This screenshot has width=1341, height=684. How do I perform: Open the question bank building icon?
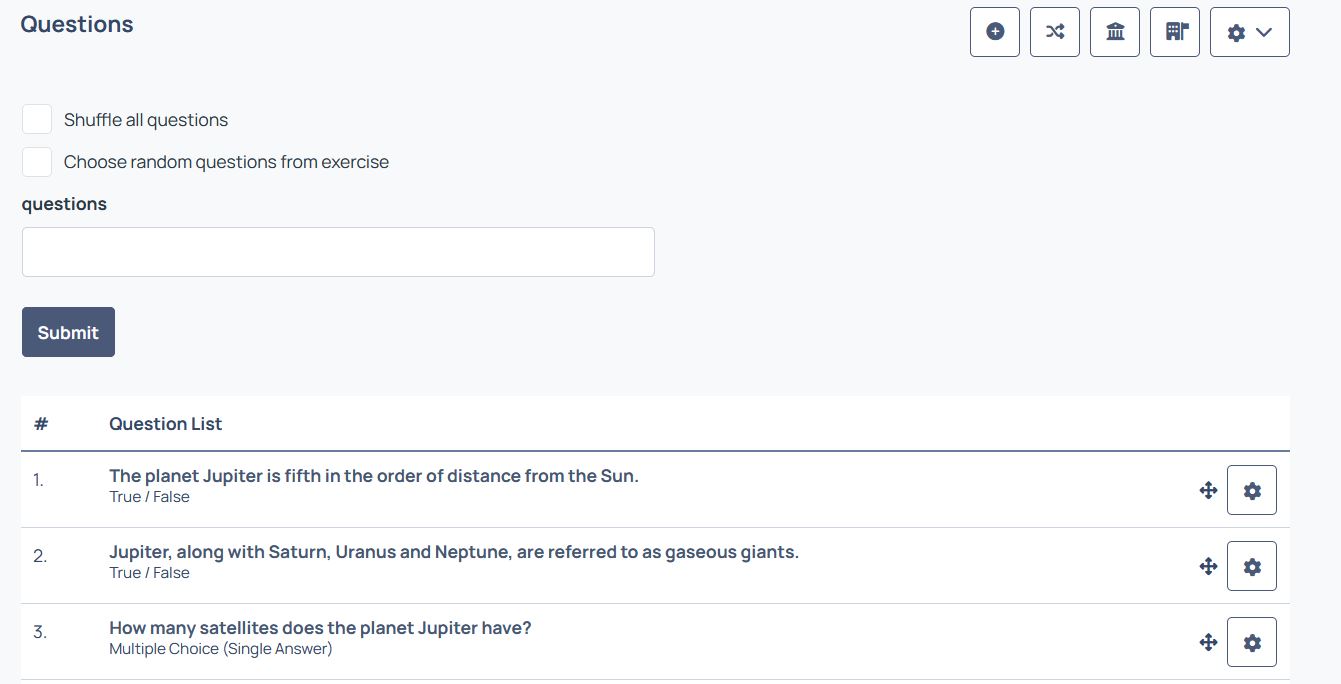point(1115,32)
